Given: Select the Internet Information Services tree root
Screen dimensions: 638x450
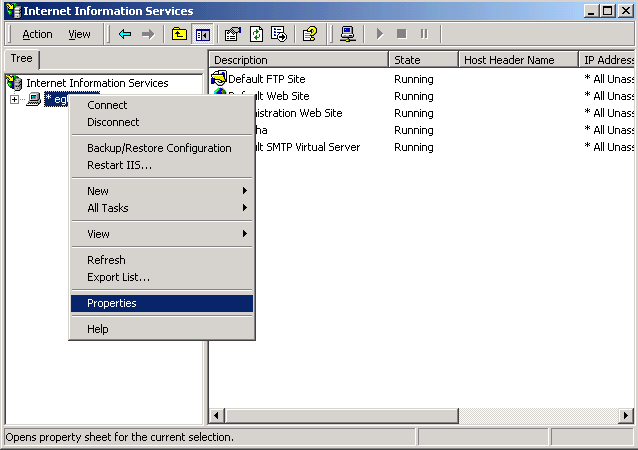Looking at the screenshot, I should (97, 83).
